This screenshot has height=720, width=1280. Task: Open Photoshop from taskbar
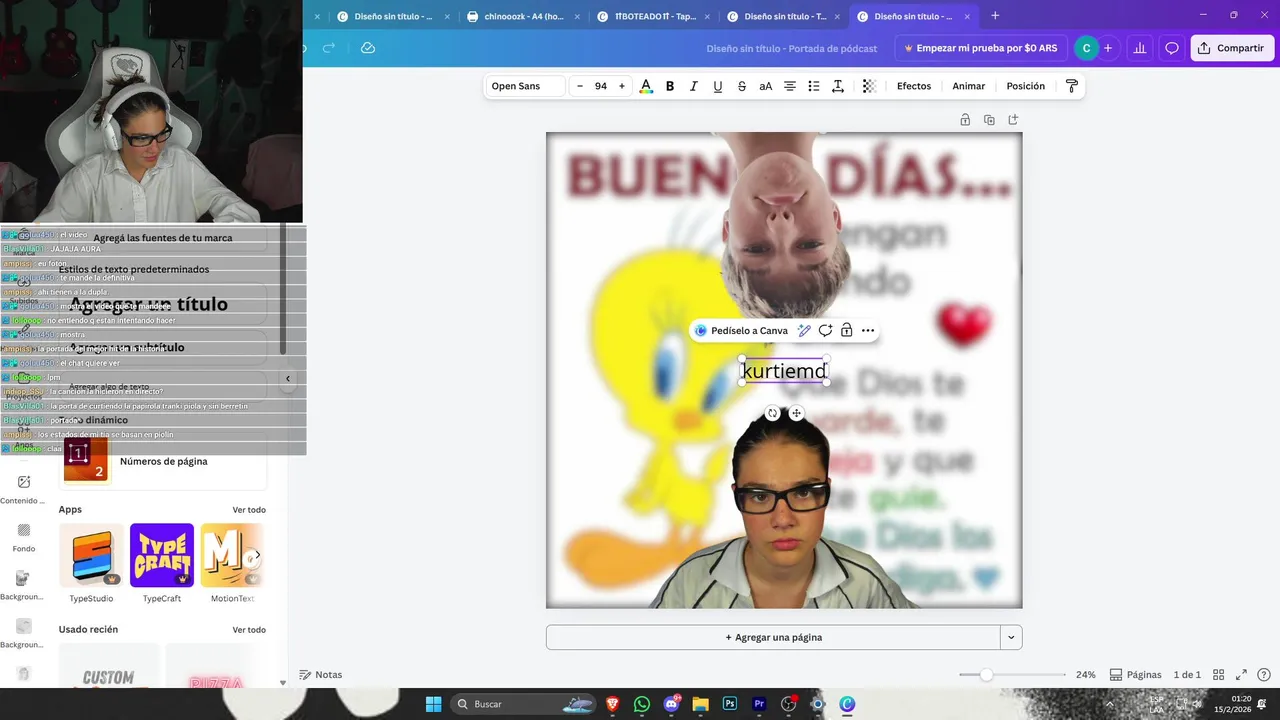point(730,704)
